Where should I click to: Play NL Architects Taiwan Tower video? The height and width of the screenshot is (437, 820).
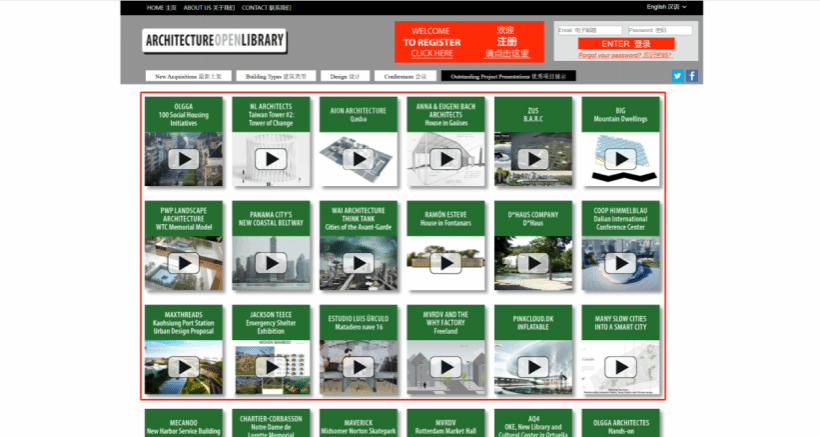tap(270, 158)
